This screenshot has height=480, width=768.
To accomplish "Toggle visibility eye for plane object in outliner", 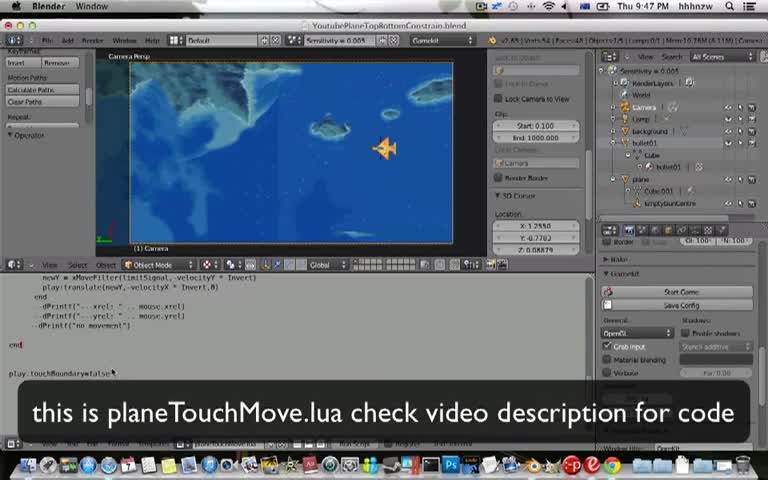I will coord(728,179).
